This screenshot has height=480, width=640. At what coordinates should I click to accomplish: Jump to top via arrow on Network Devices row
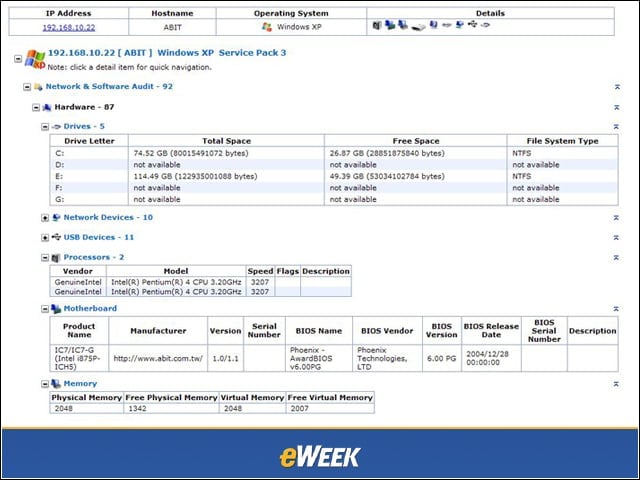tap(616, 218)
